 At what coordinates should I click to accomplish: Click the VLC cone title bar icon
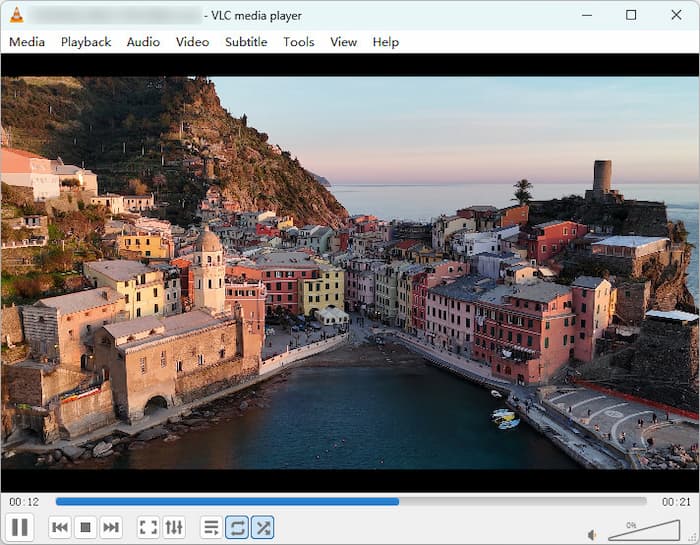coord(17,15)
